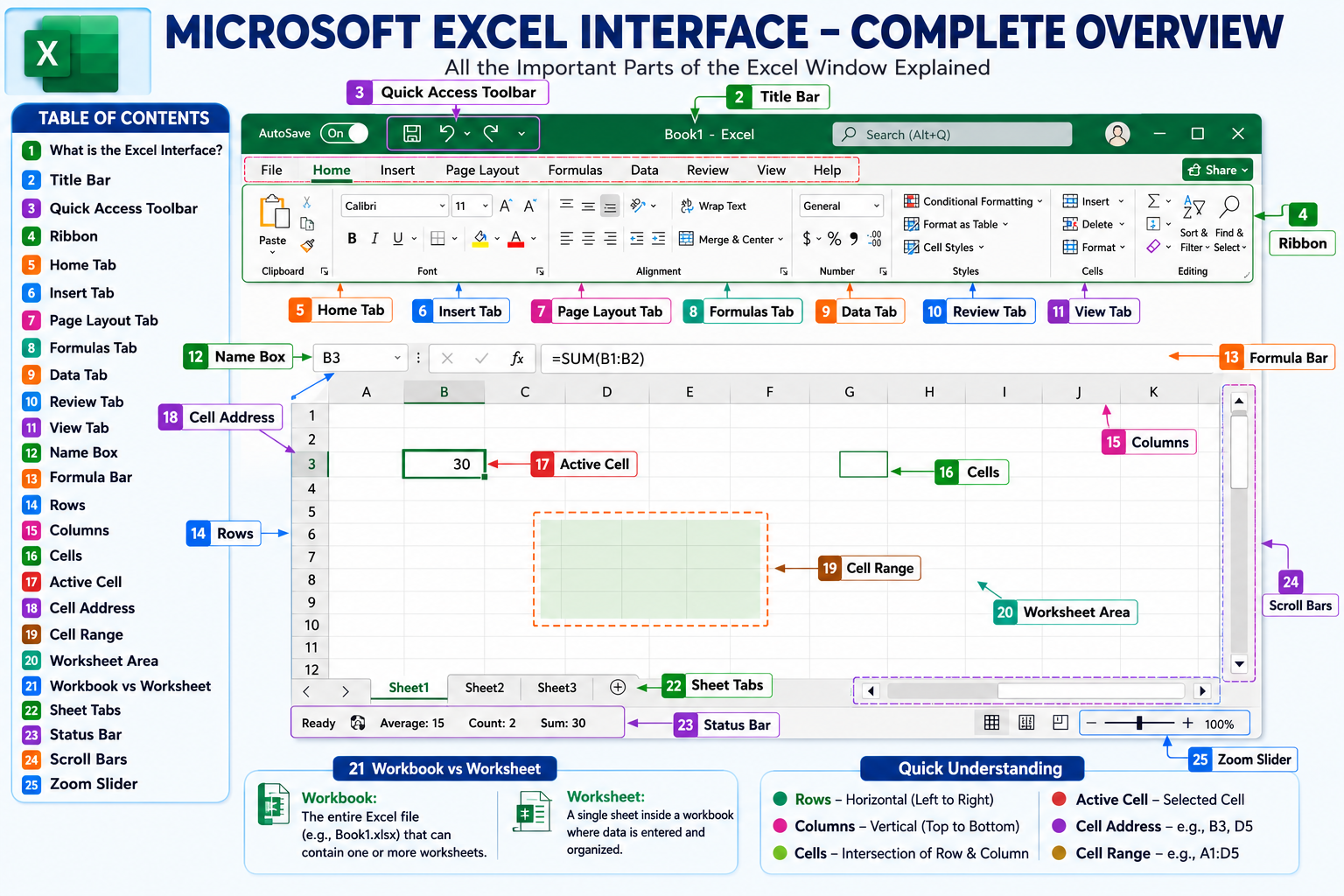Undo the last action

click(x=447, y=133)
